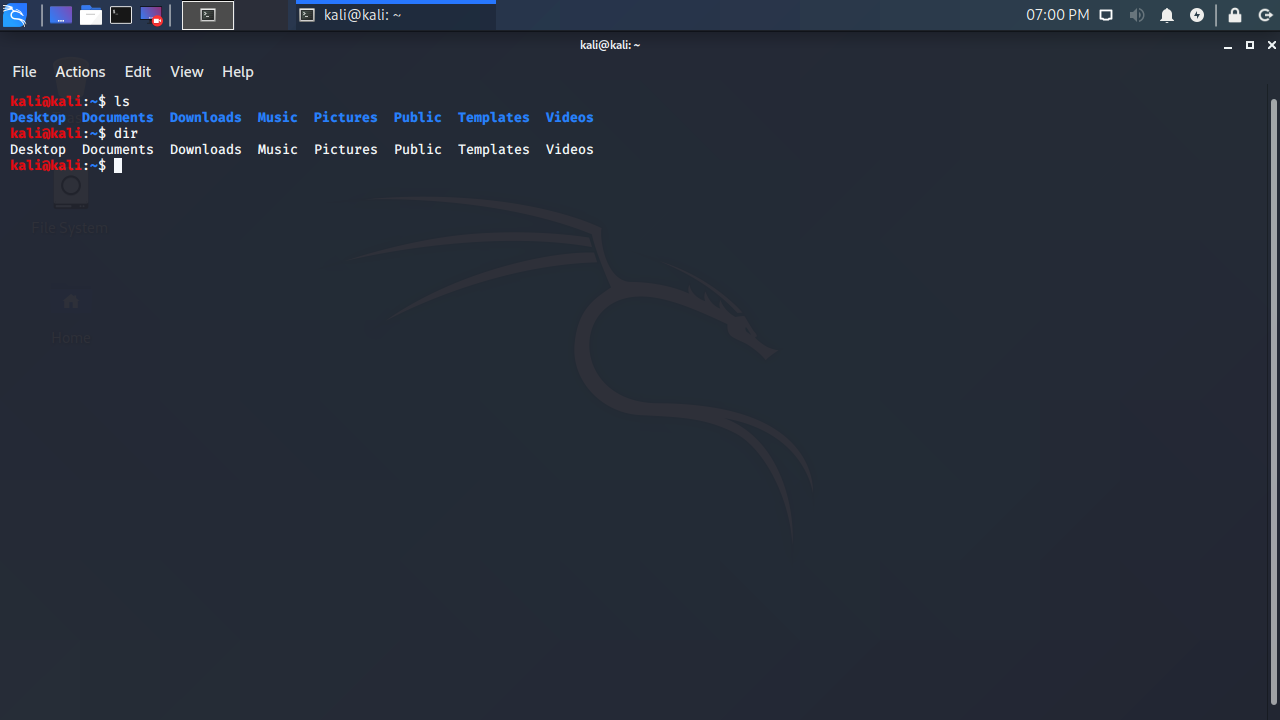Lock the screen using the padlock icon
The image size is (1280, 720).
click(1233, 15)
